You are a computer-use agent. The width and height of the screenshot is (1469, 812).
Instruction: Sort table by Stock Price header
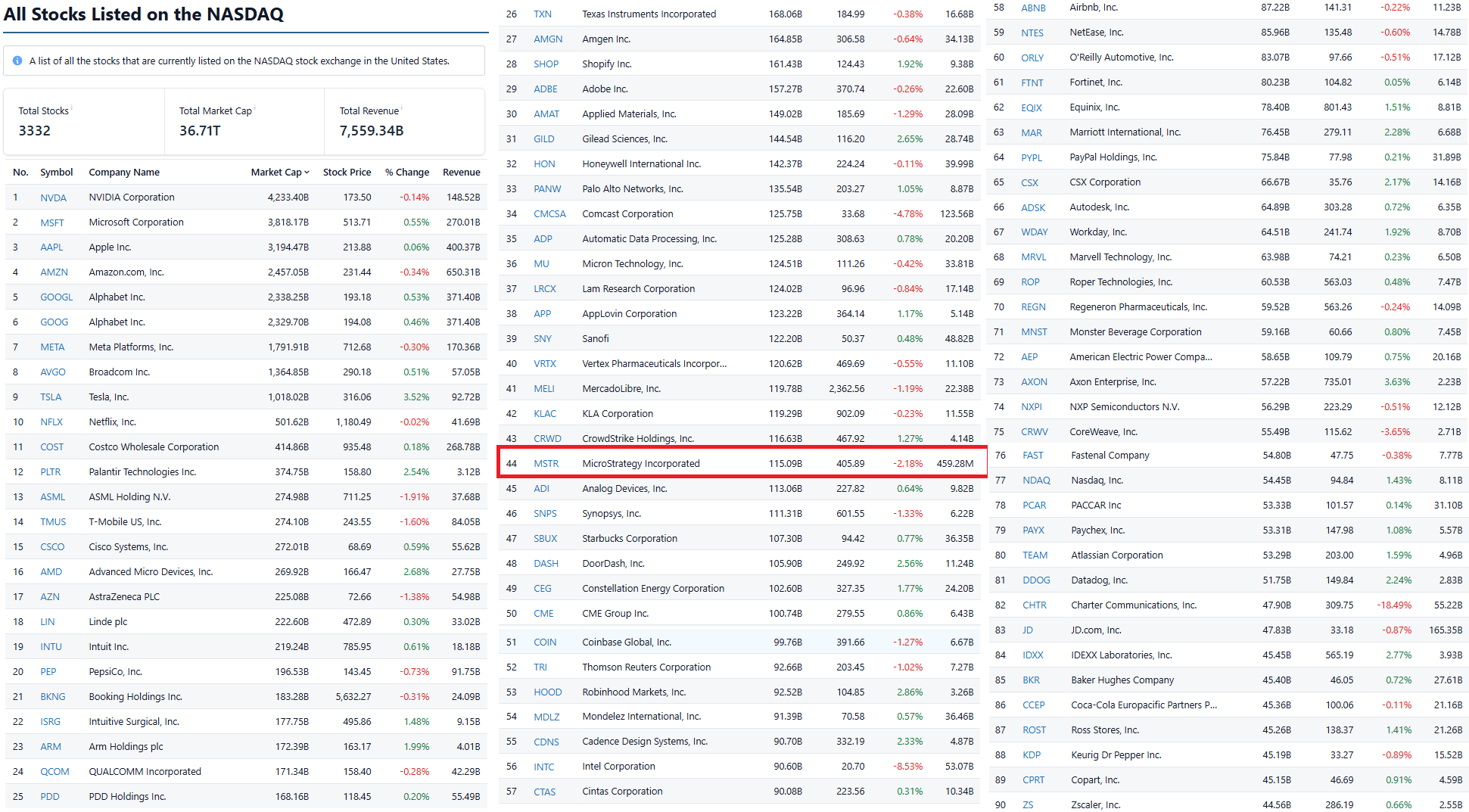347,173
